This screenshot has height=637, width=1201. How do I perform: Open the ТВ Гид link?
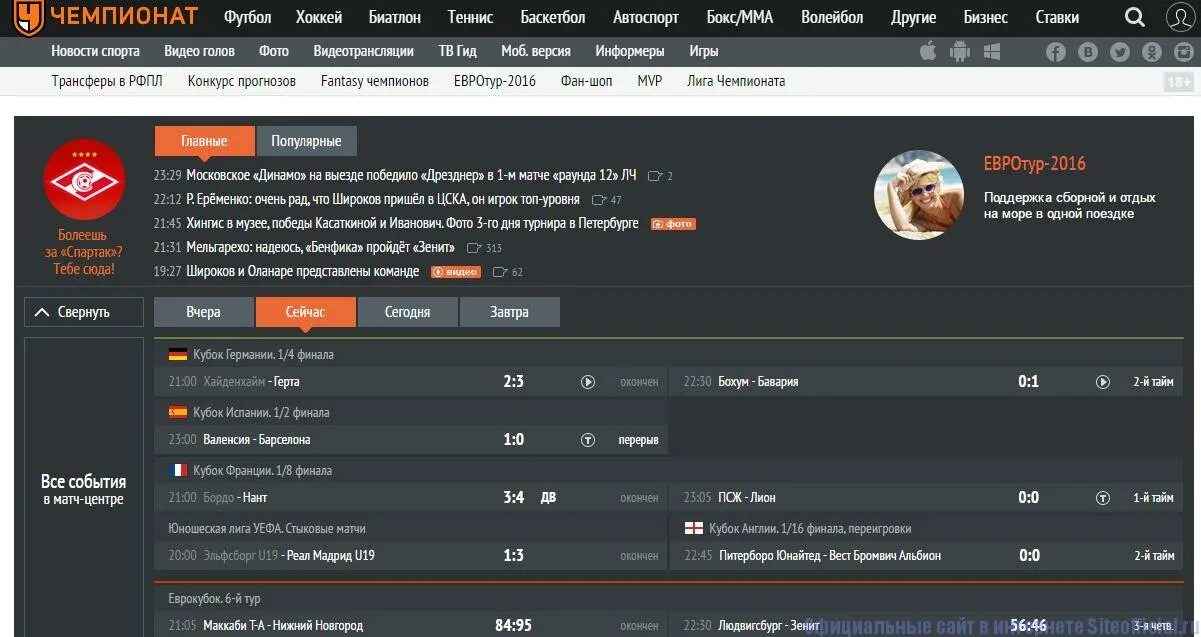(x=458, y=51)
